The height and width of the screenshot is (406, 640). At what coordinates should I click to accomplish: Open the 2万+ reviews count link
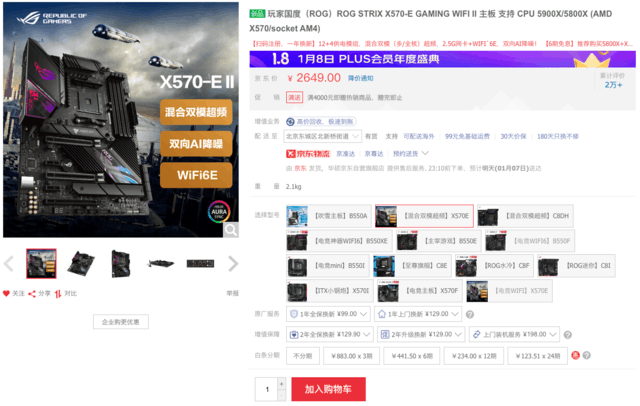point(613,85)
